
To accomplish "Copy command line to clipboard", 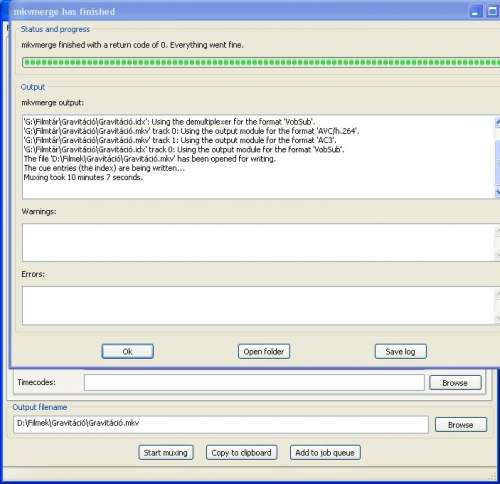I will [242, 453].
